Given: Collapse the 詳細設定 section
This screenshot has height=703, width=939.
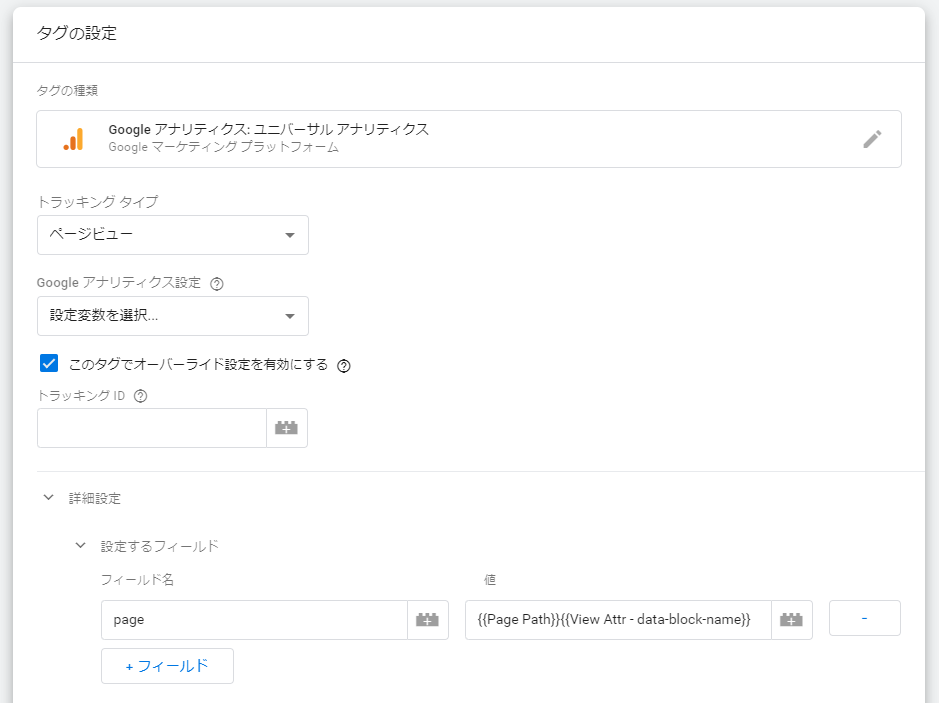Looking at the screenshot, I should pos(48,497).
